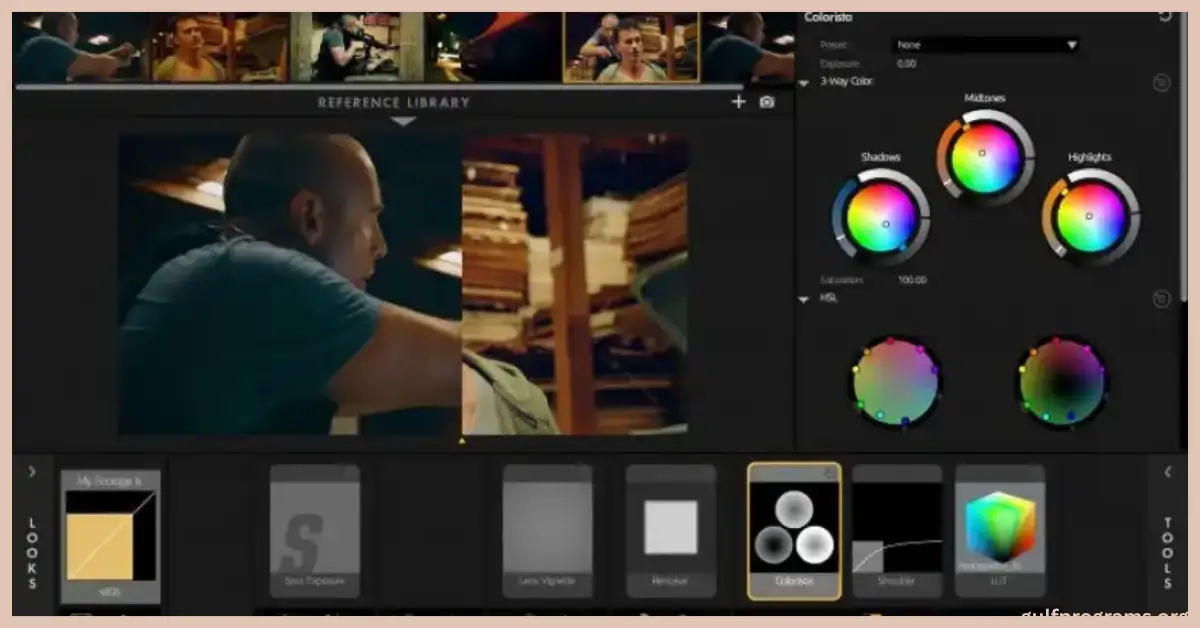Open the Preset dropdown set to None
The width and height of the screenshot is (1200, 628).
985,45
